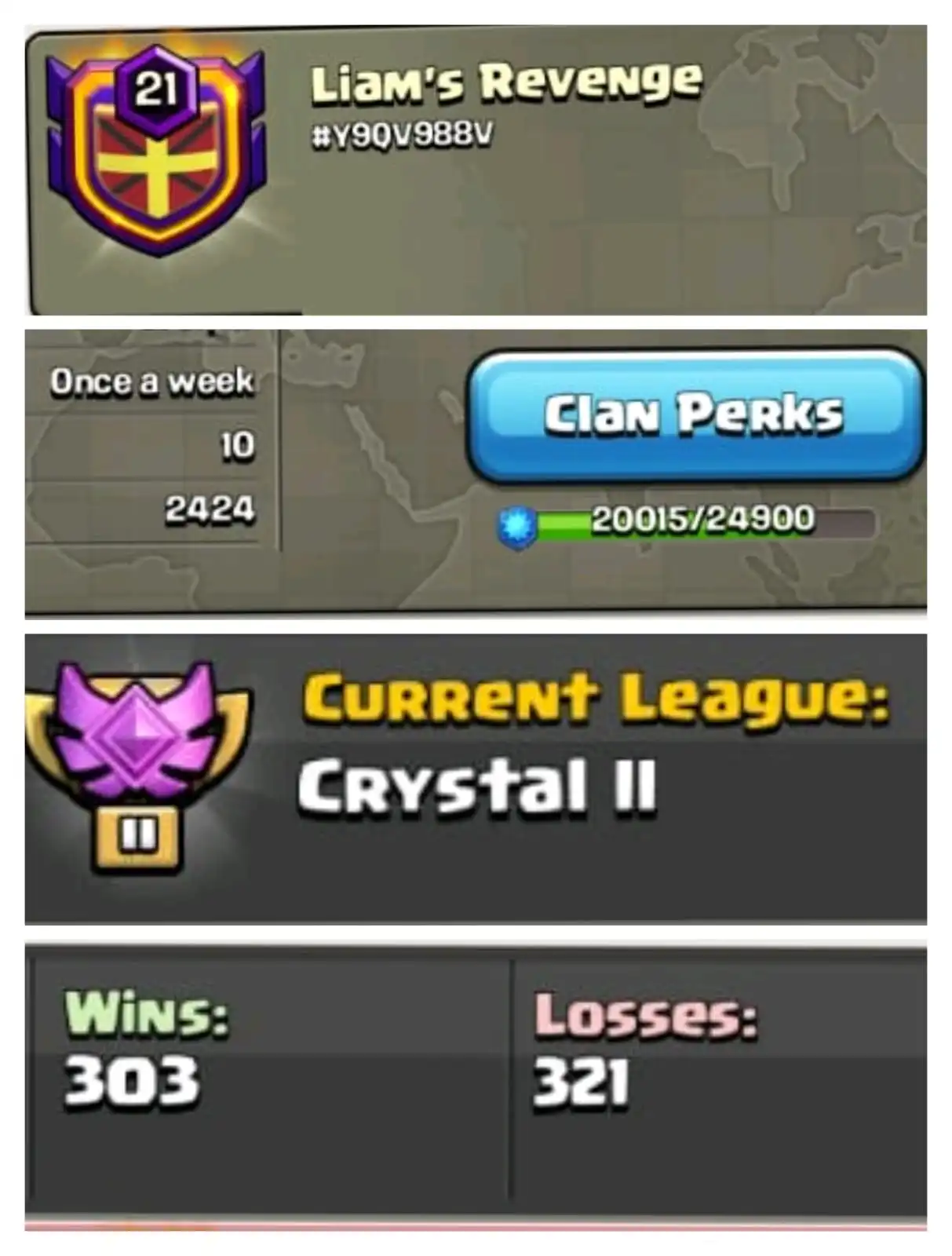Click the Crystal II league trophy icon
952x1256 pixels.
tap(139, 767)
